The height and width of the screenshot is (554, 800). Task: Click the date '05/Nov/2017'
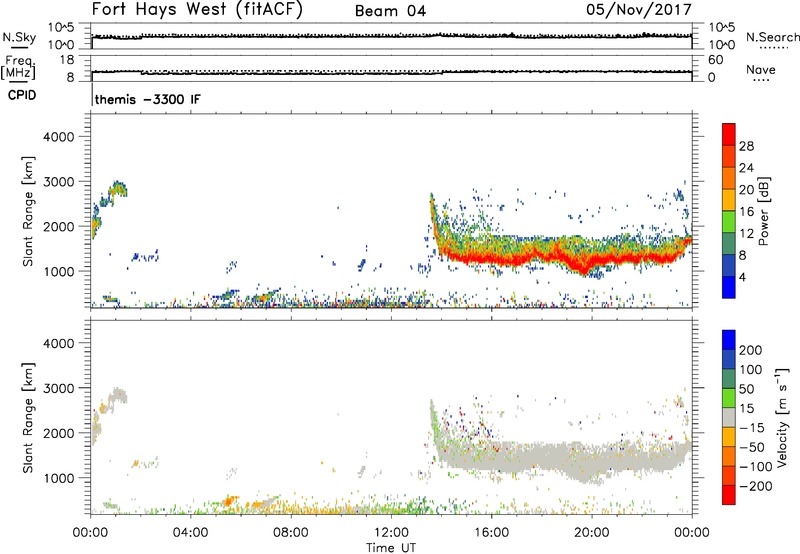(x=639, y=9)
